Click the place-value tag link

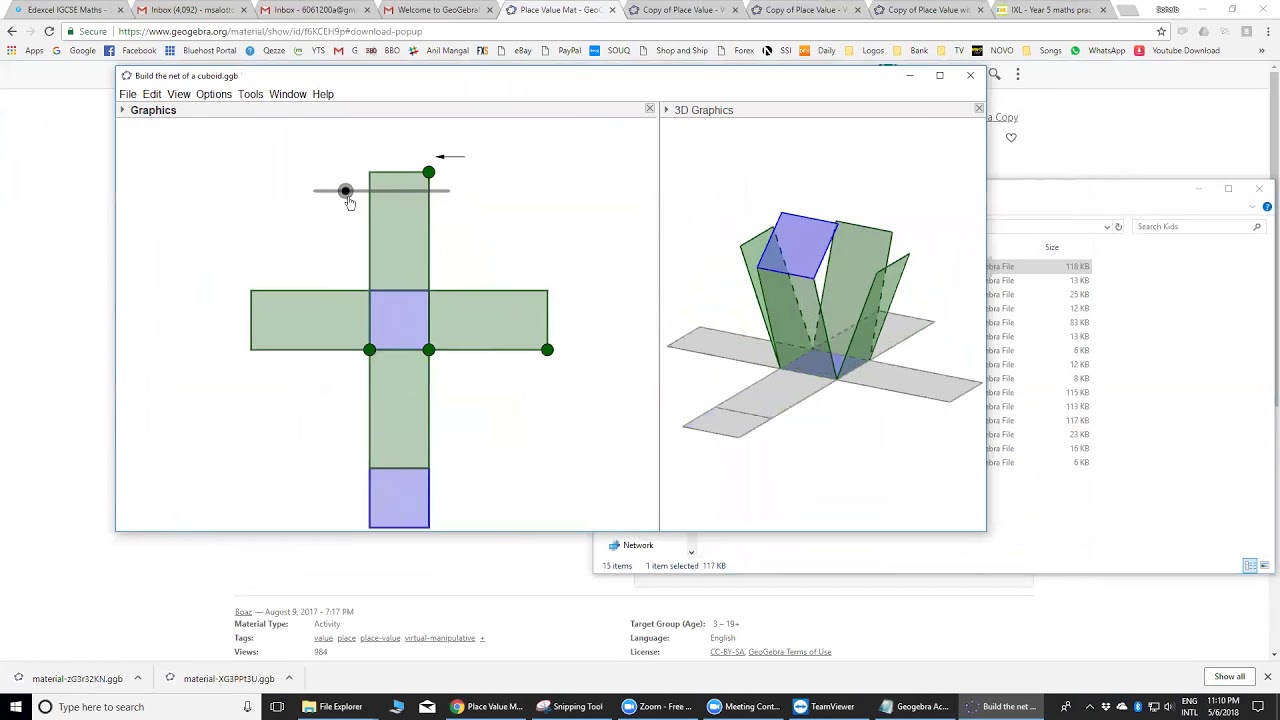(380, 638)
